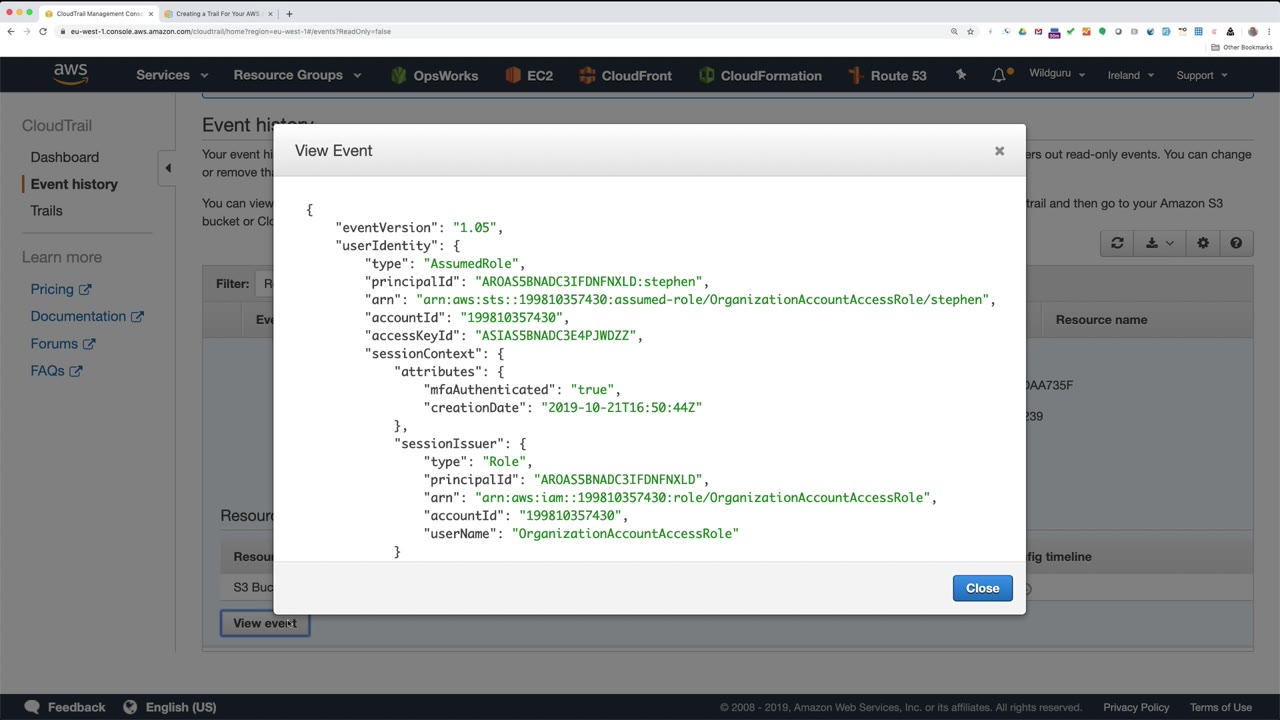The width and height of the screenshot is (1280, 720).
Task: Click the View event button
Action: pos(265,623)
